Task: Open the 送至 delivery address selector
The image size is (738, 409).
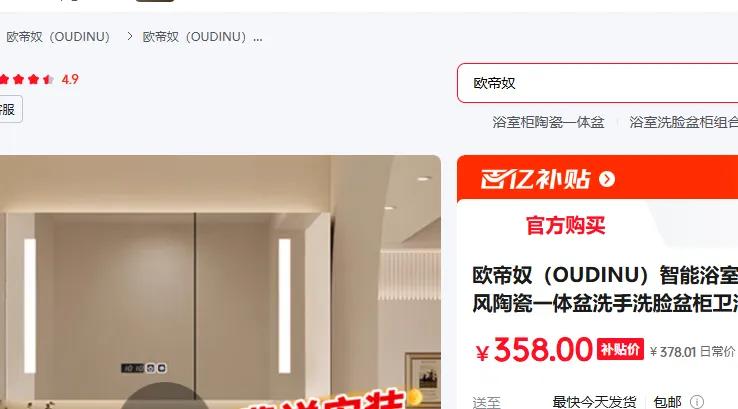Action: click(x=487, y=403)
